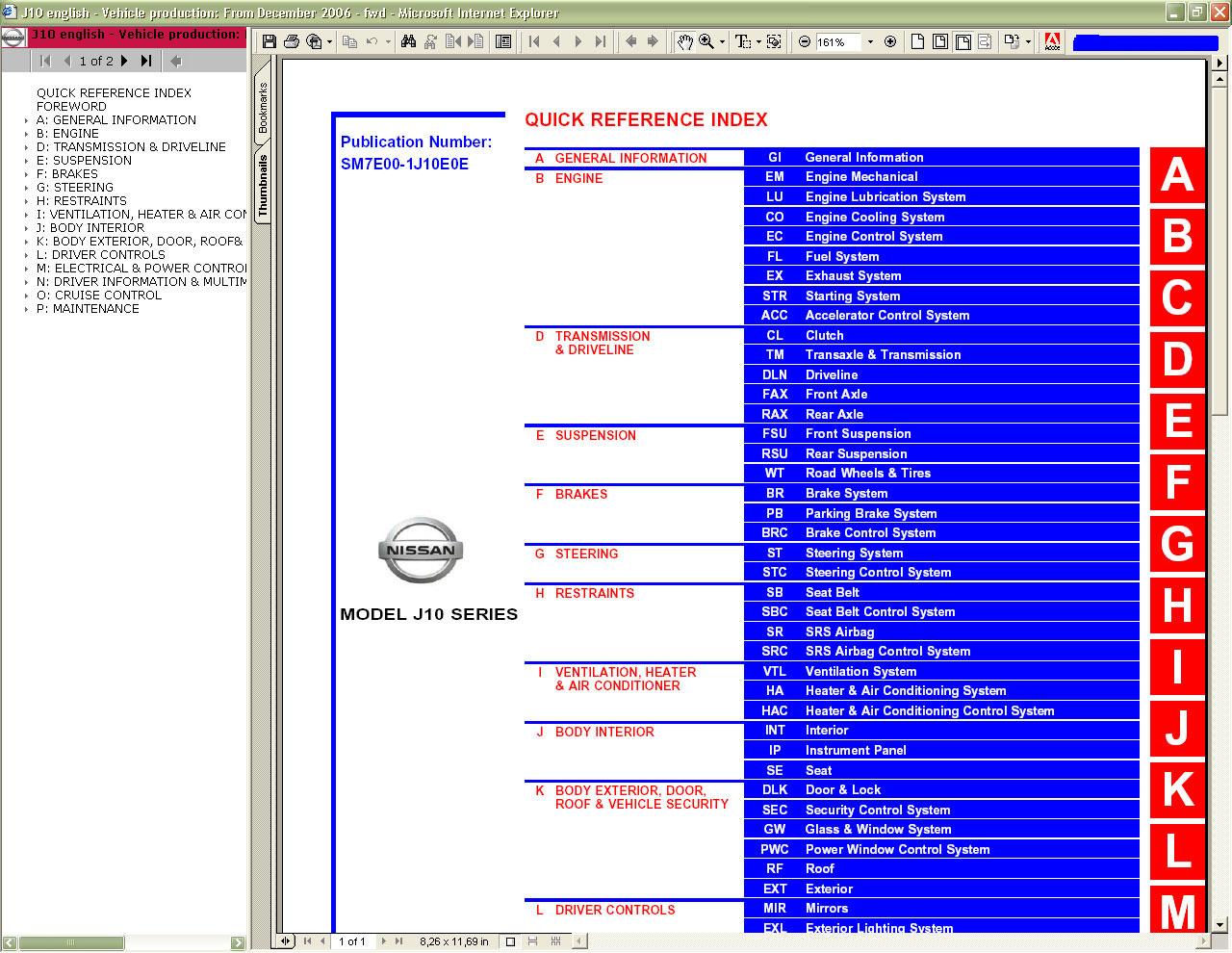The image size is (1232, 953).
Task: Select Continuous layout in status bar
Action: click(532, 941)
